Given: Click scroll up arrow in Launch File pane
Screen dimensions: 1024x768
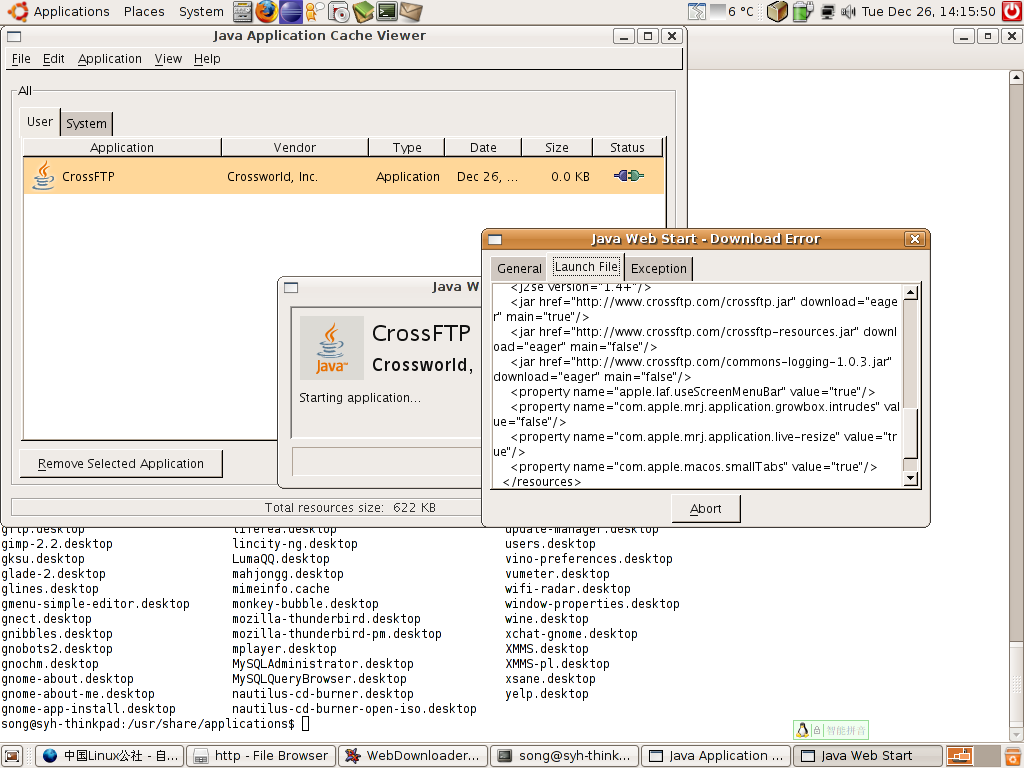Looking at the screenshot, I should [x=910, y=292].
